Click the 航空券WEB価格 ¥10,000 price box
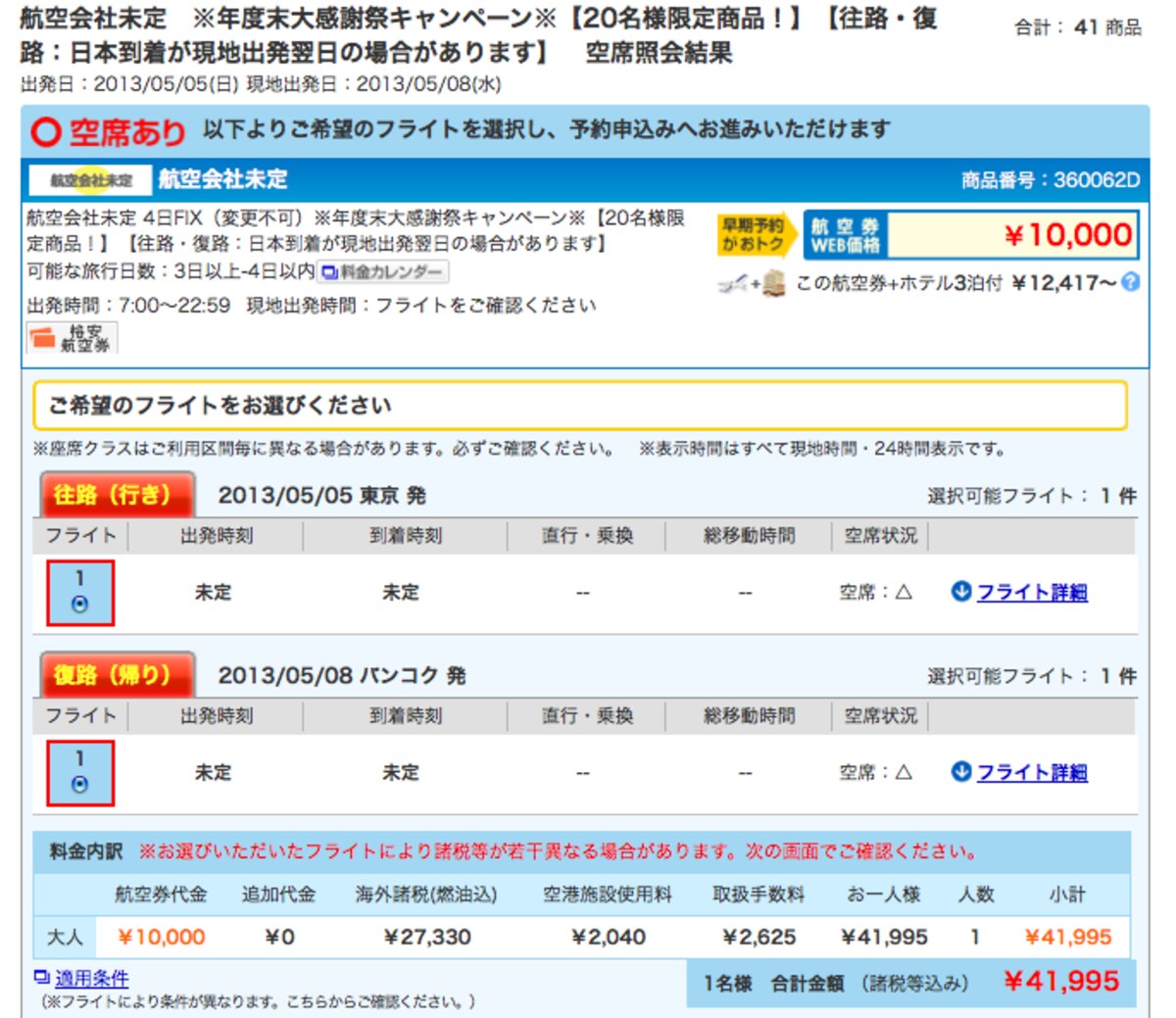 (x=971, y=235)
